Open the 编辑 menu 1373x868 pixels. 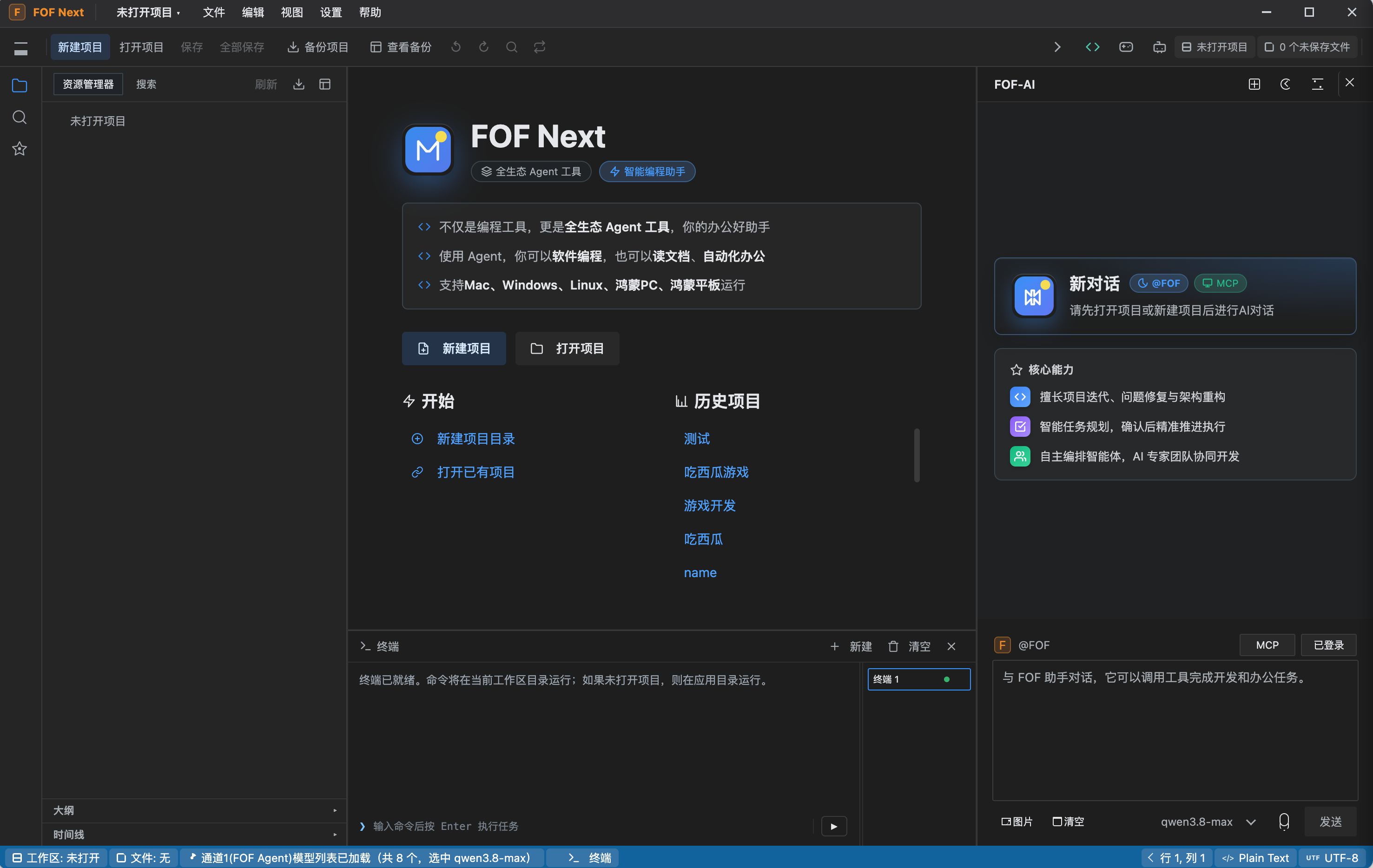click(x=253, y=12)
